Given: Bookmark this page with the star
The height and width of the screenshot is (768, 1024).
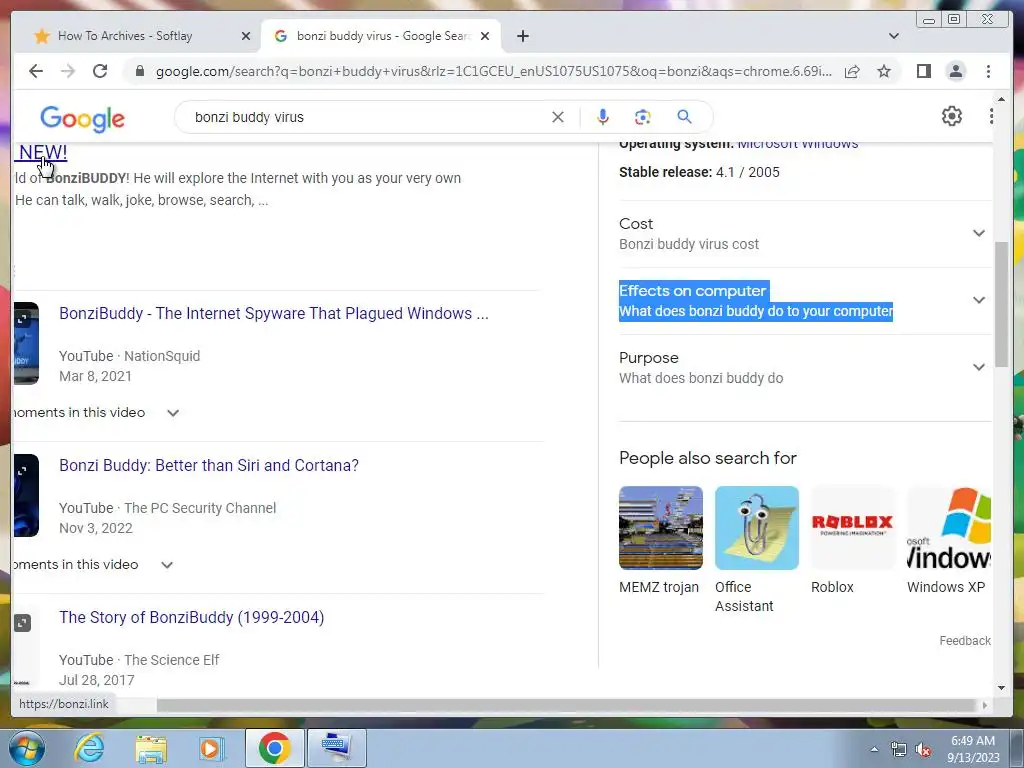Looking at the screenshot, I should point(884,71).
